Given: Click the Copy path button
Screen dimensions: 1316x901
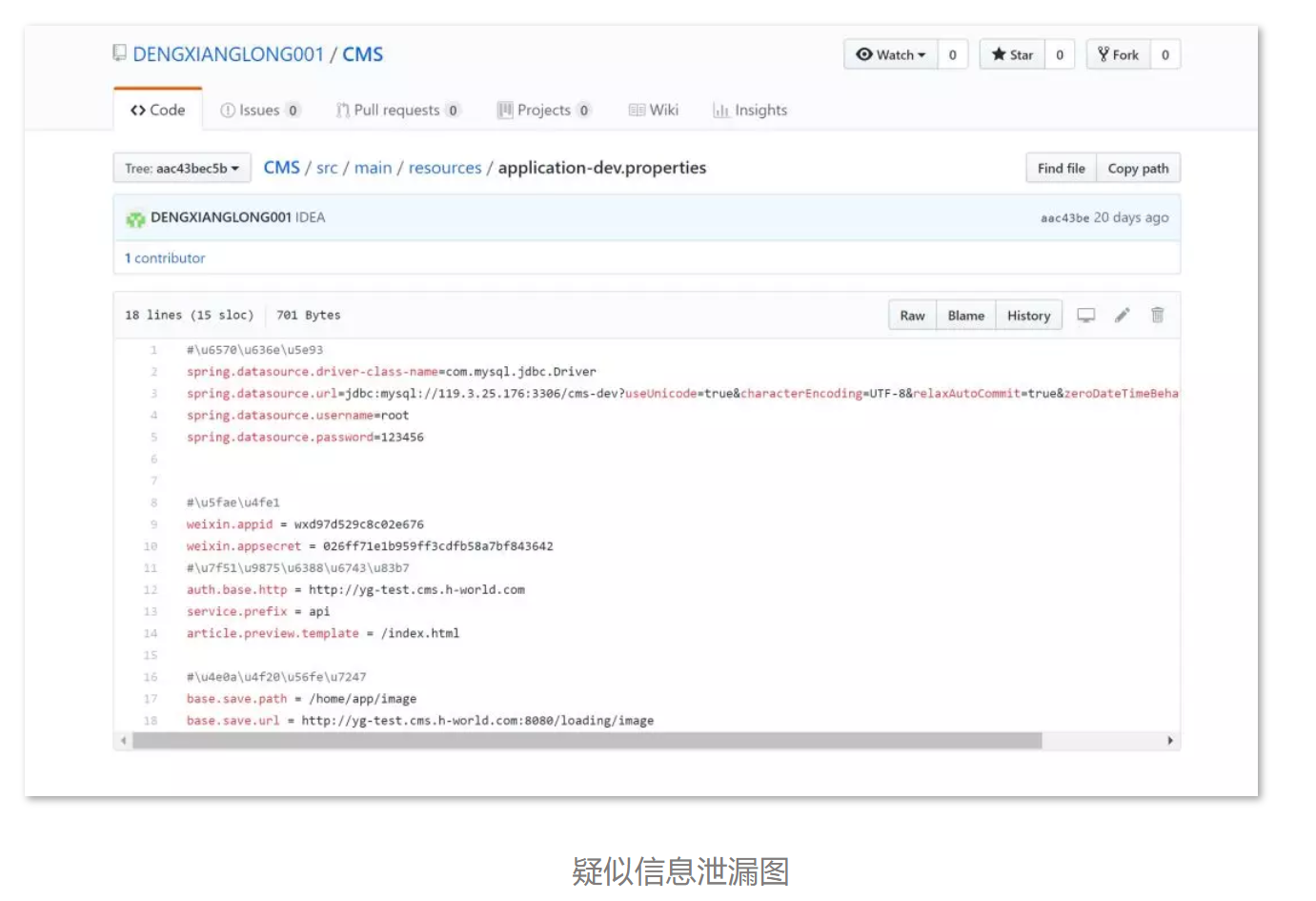Looking at the screenshot, I should [x=1138, y=169].
